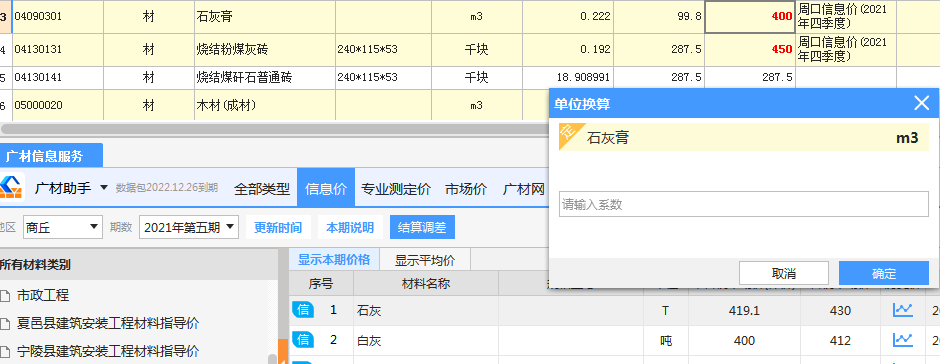Click the 信 badge on the 石灰 row

pos(303,310)
